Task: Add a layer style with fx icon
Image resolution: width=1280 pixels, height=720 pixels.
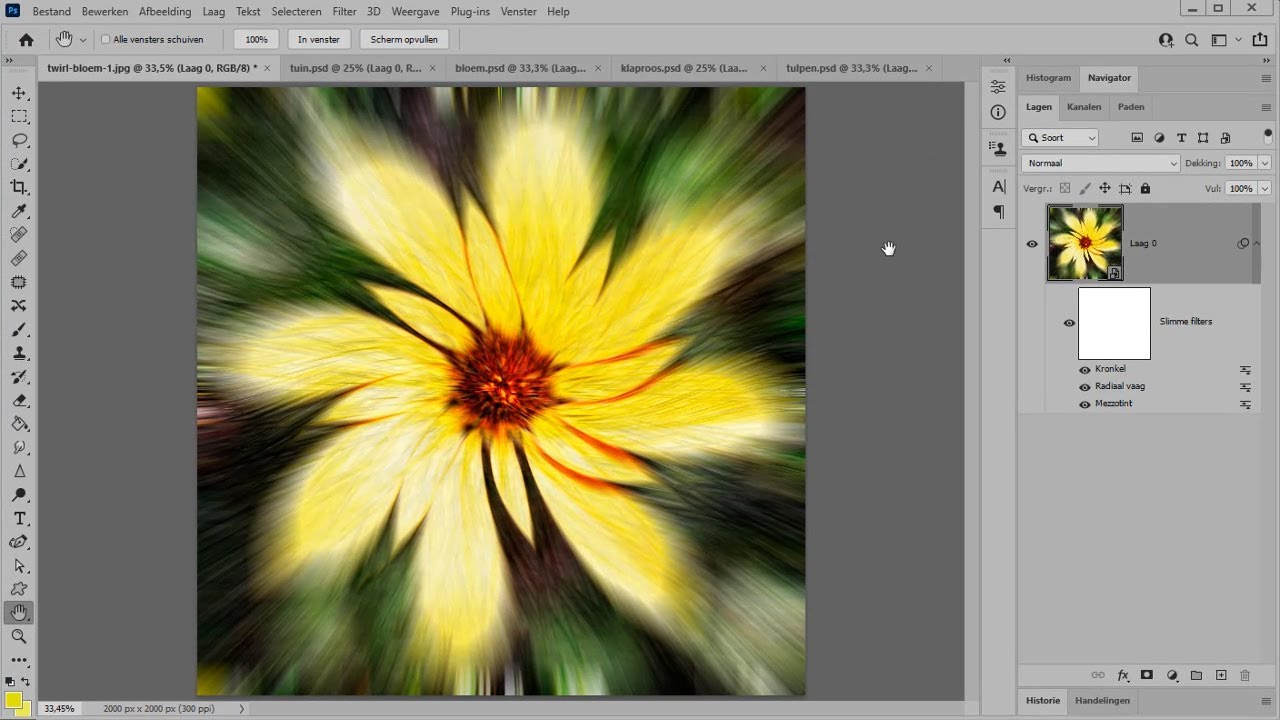Action: tap(1123, 676)
